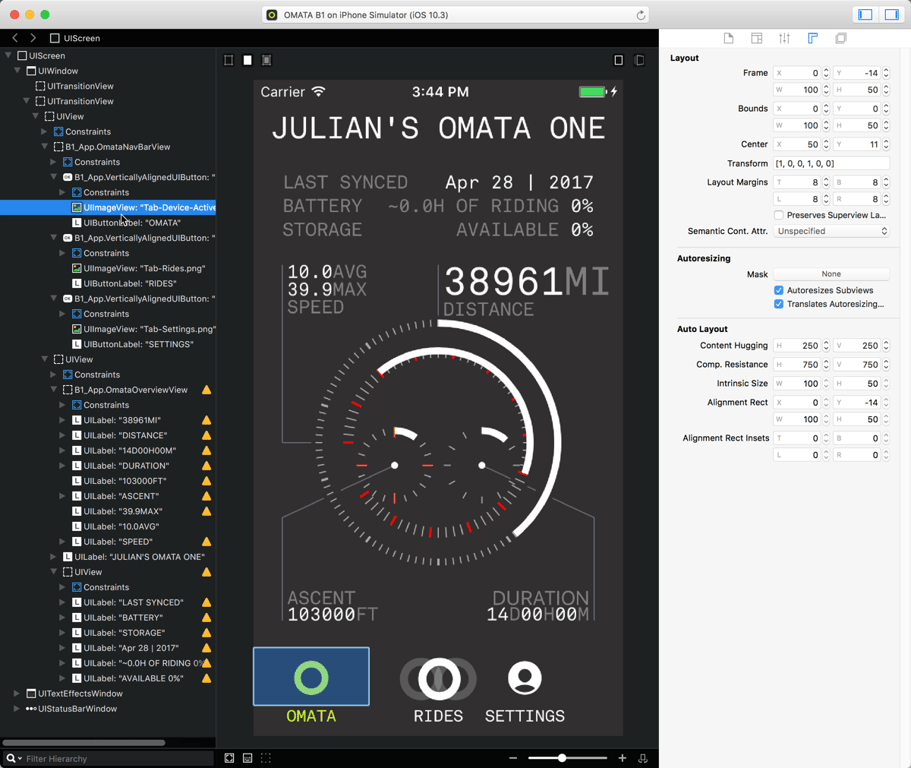Click the Transform matrix field

click(x=831, y=164)
